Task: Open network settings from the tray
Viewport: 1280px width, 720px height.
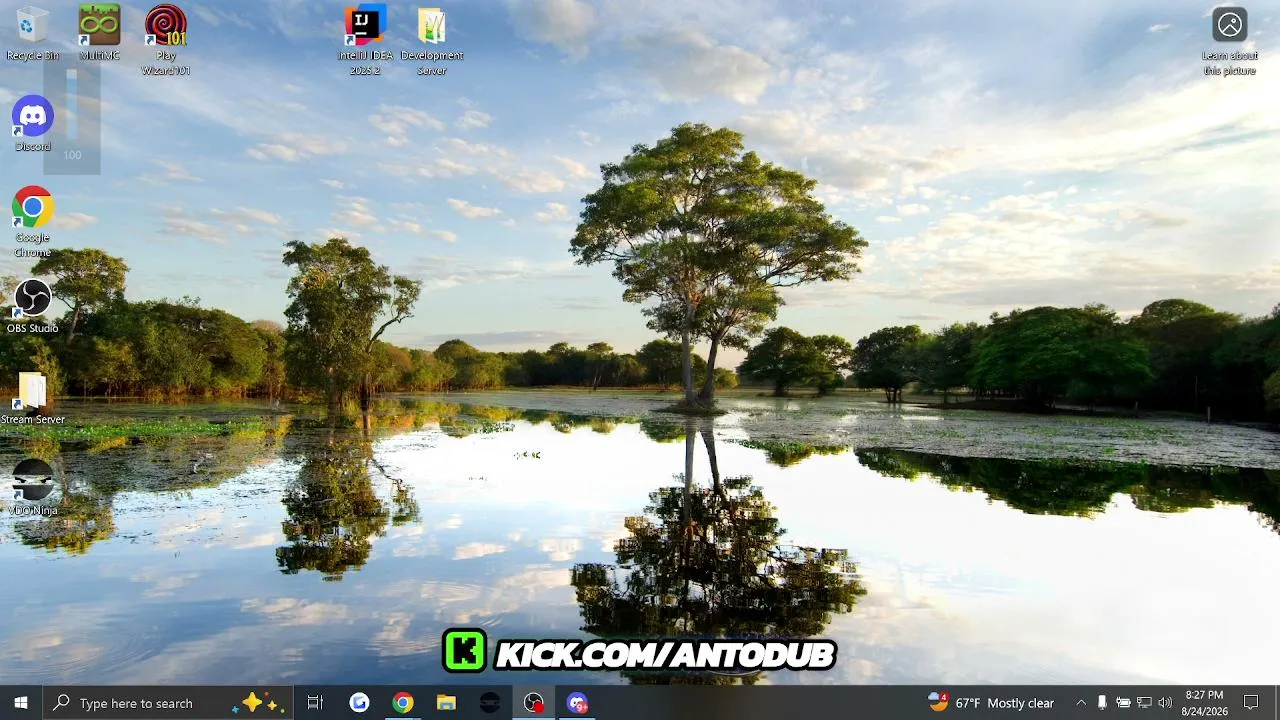Action: coord(1144,703)
